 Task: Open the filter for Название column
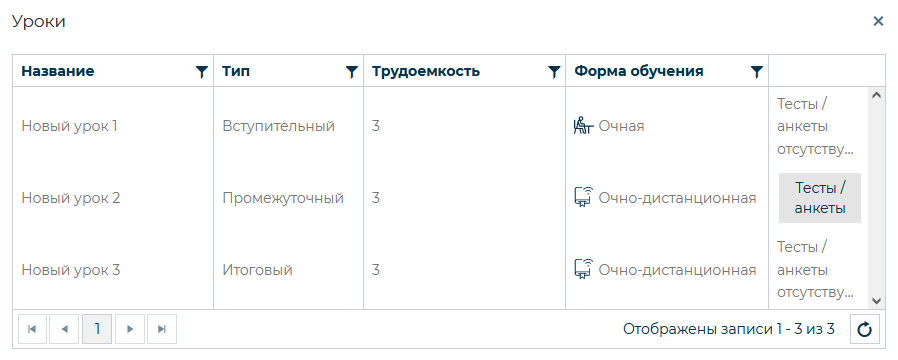201,72
